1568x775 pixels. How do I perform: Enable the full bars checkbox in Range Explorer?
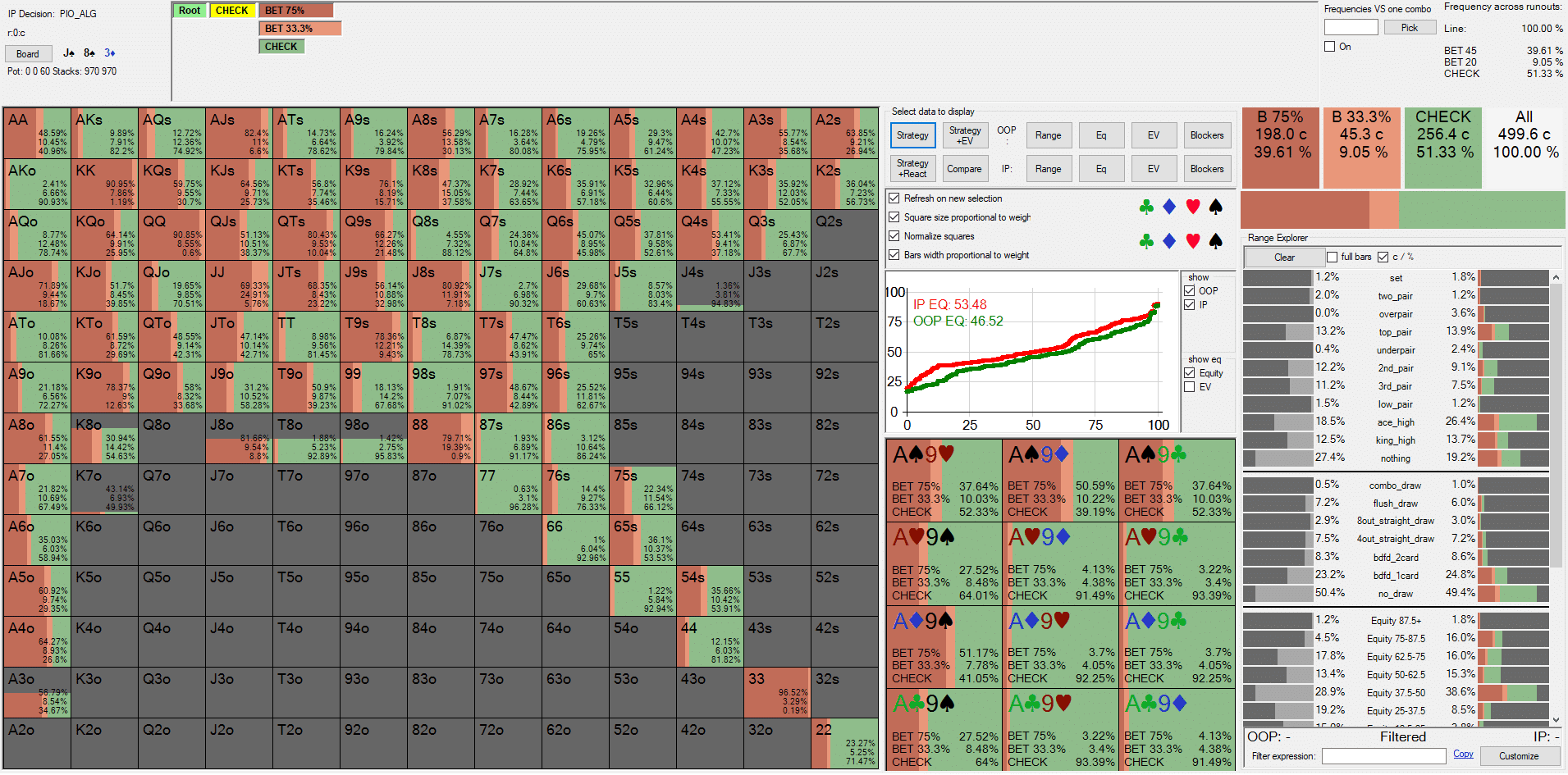(1333, 257)
